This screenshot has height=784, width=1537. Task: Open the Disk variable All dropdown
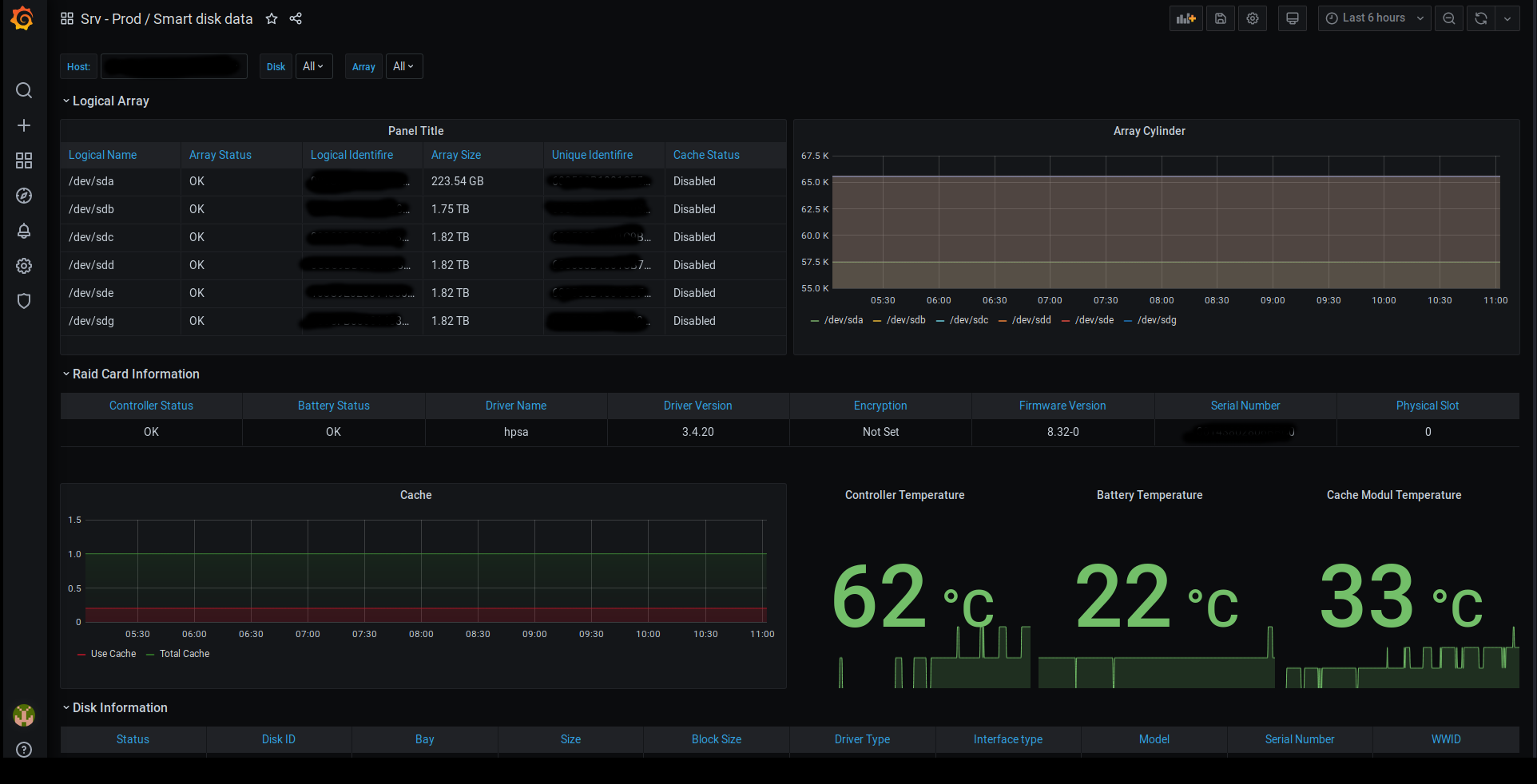click(314, 66)
